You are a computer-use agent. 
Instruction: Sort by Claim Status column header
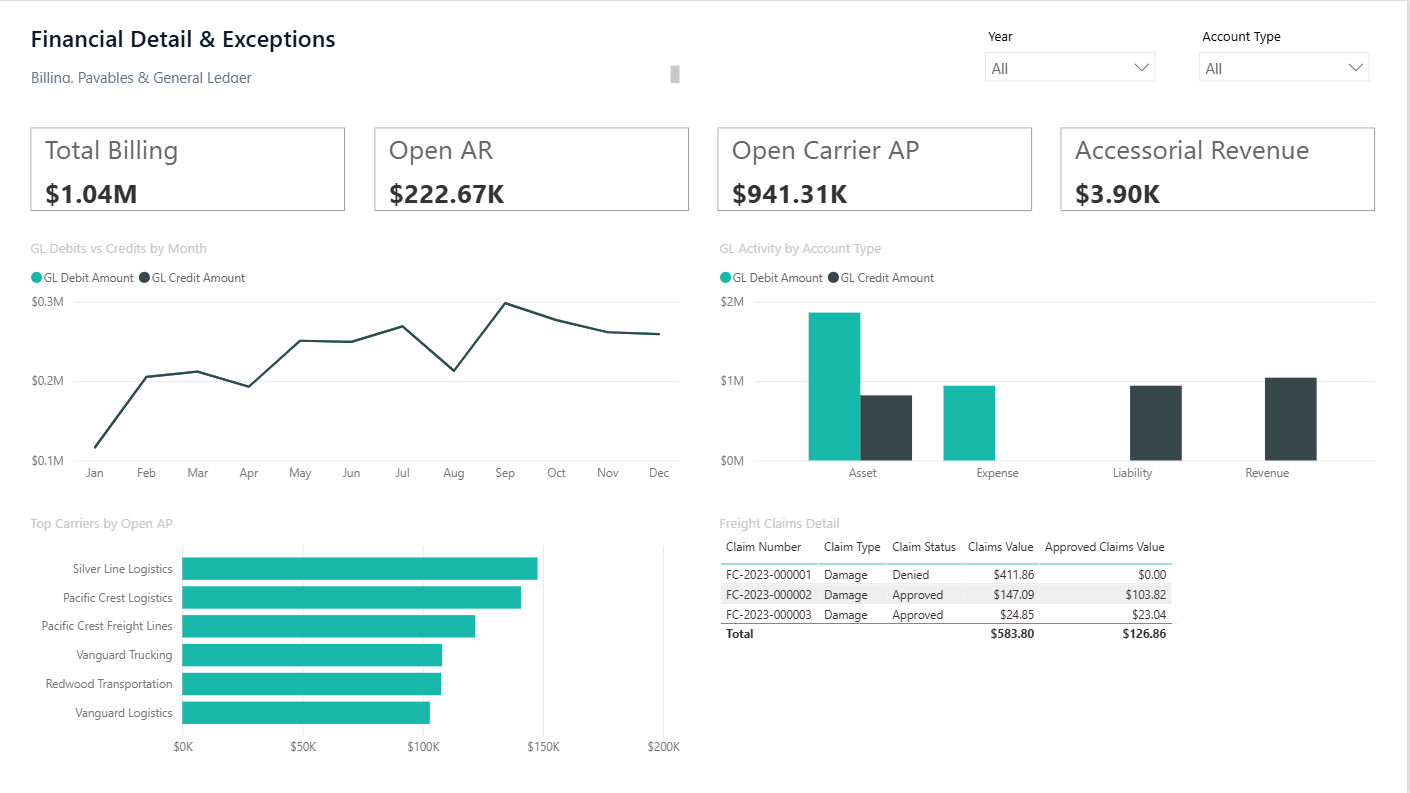(x=924, y=547)
